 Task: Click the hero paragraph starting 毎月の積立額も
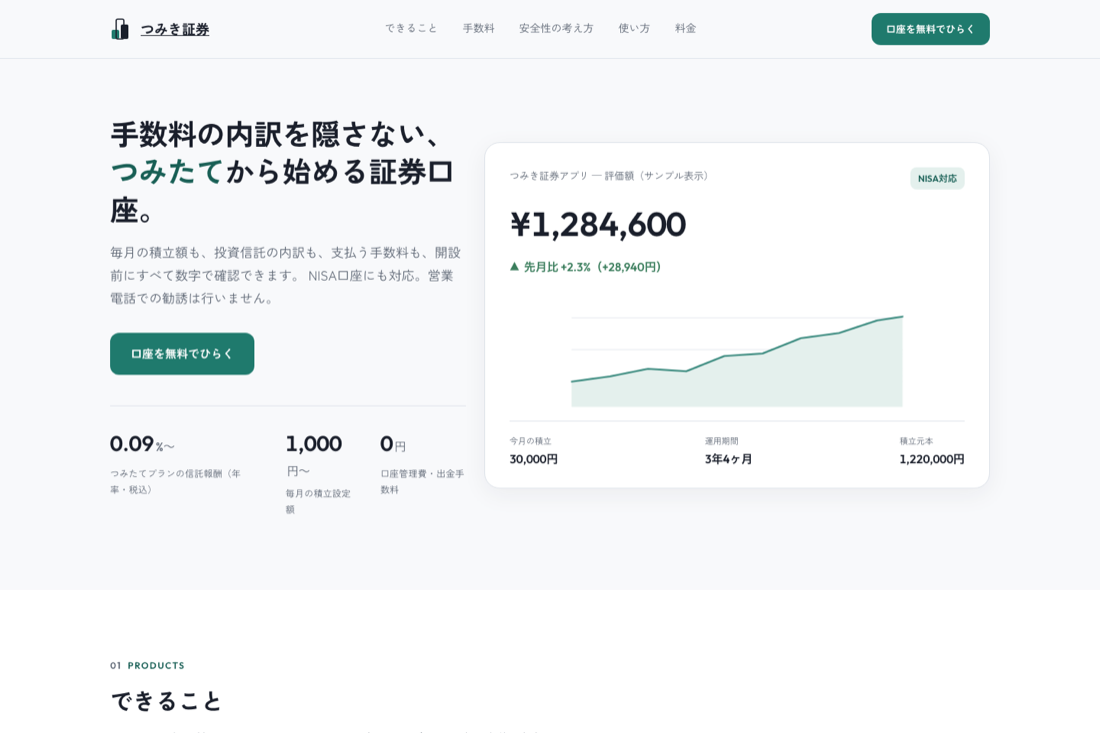coord(286,276)
